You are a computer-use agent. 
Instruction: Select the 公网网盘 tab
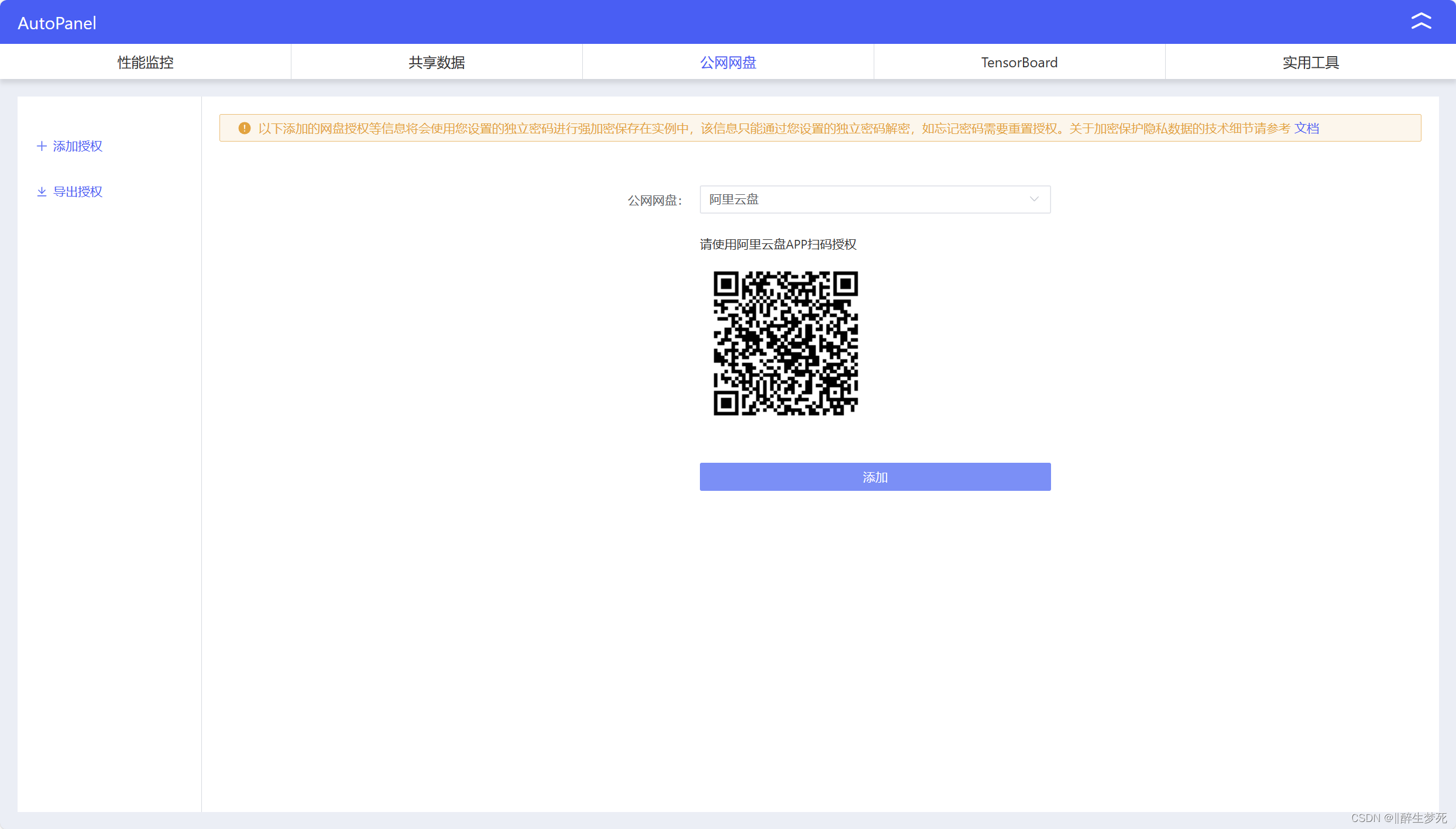click(728, 62)
